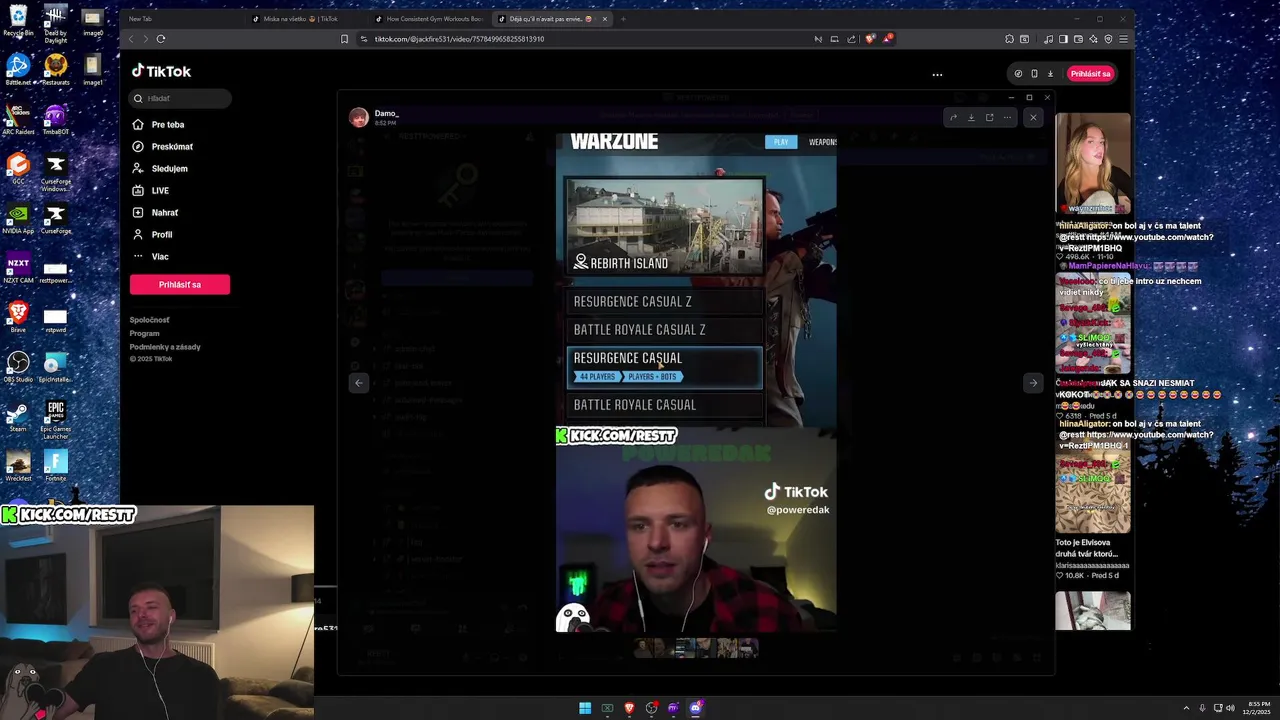This screenshot has width=1280, height=720.
Task: Open Epic Games Launcher shortcut
Action: click(x=56, y=419)
